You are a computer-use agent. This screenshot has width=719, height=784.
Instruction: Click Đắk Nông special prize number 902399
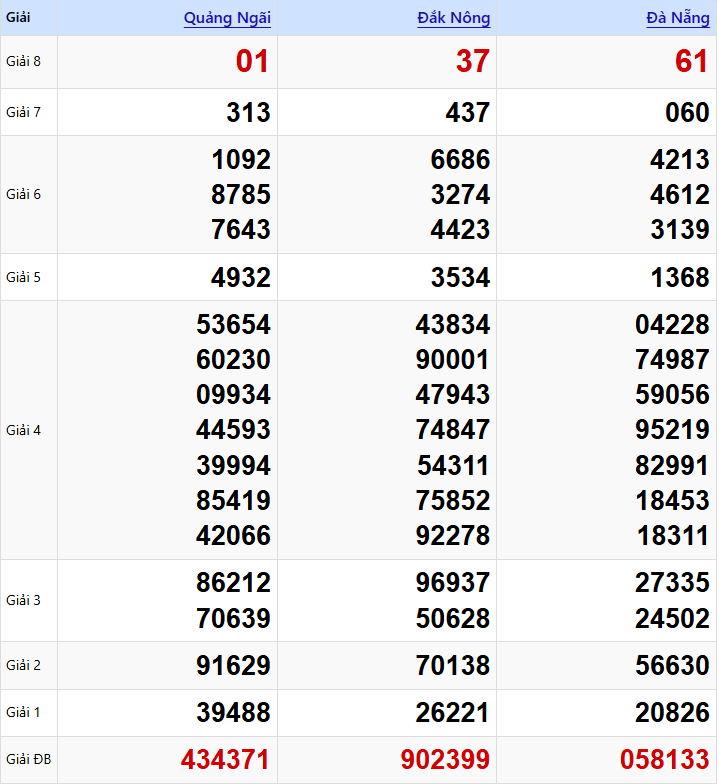[x=445, y=760]
